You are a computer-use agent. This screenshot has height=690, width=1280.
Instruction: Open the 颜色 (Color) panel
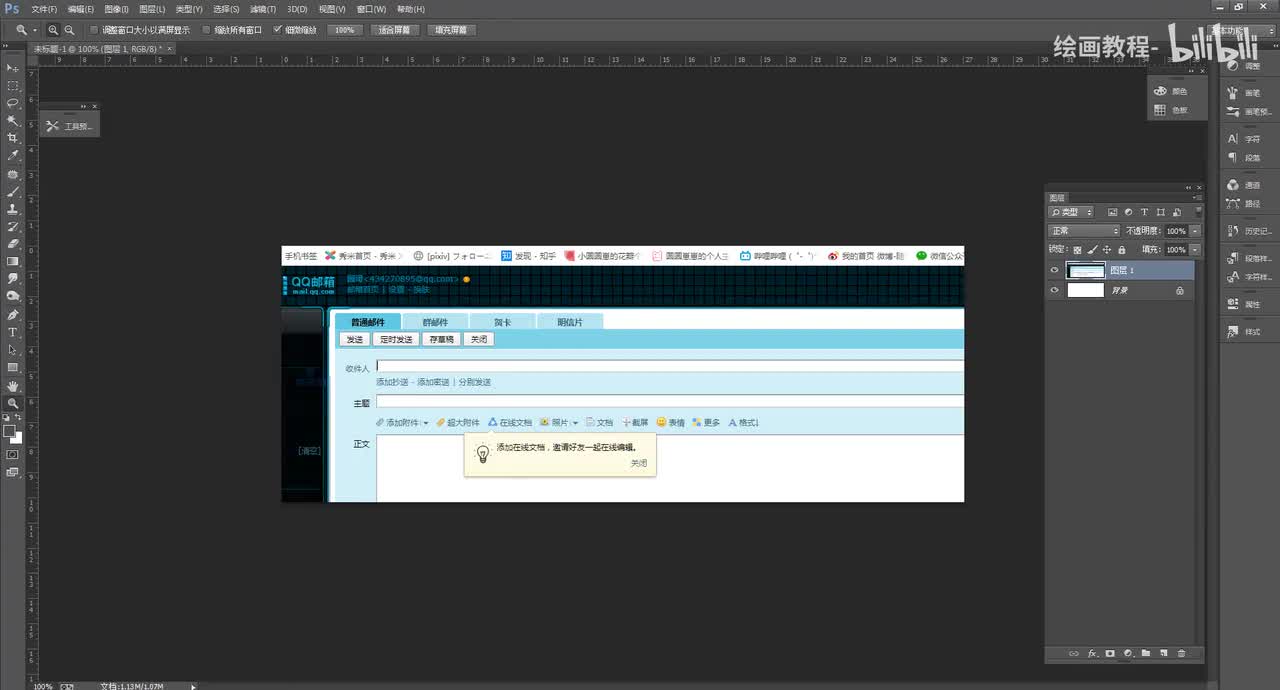1170,91
